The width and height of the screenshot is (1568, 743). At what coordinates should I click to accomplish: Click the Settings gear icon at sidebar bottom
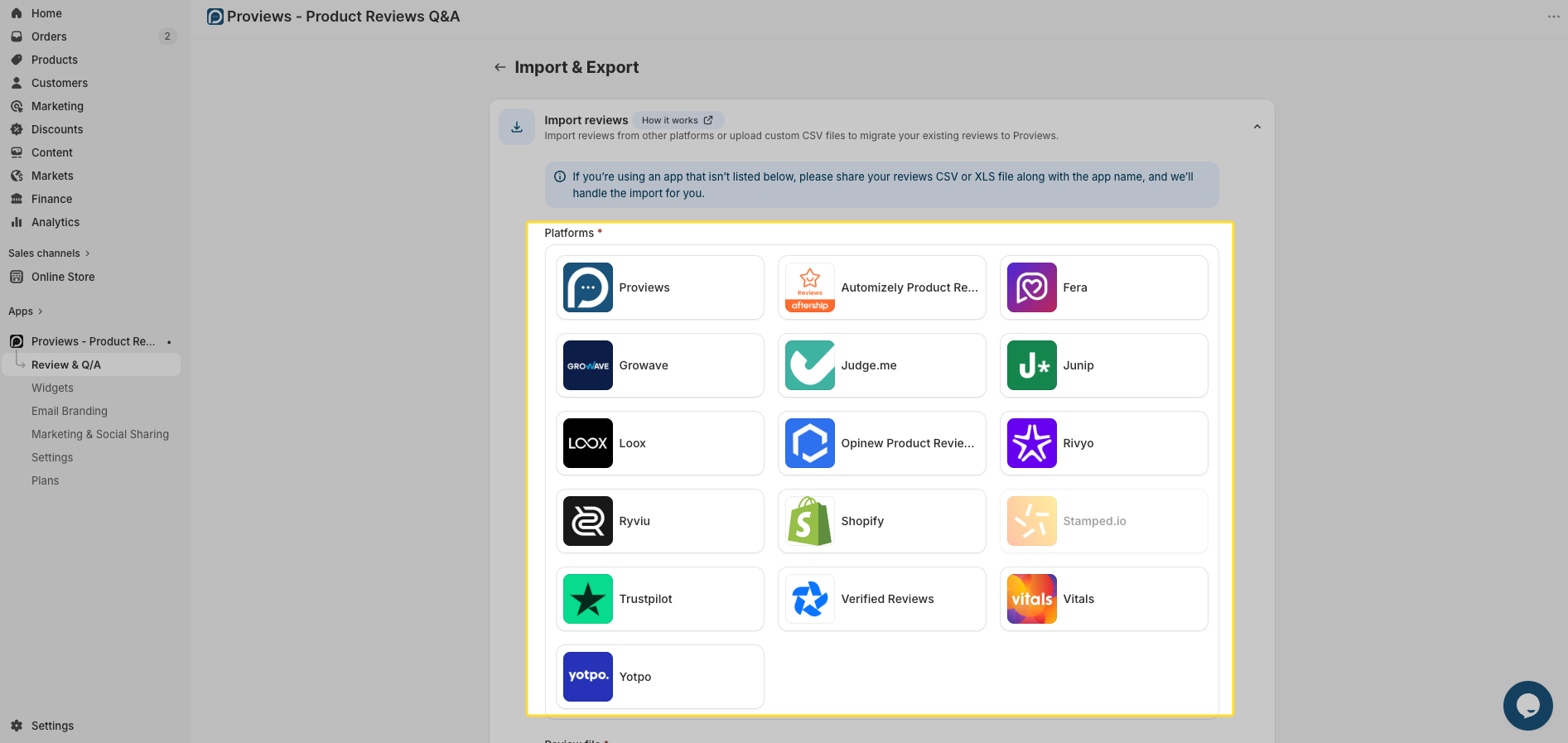tap(17, 726)
